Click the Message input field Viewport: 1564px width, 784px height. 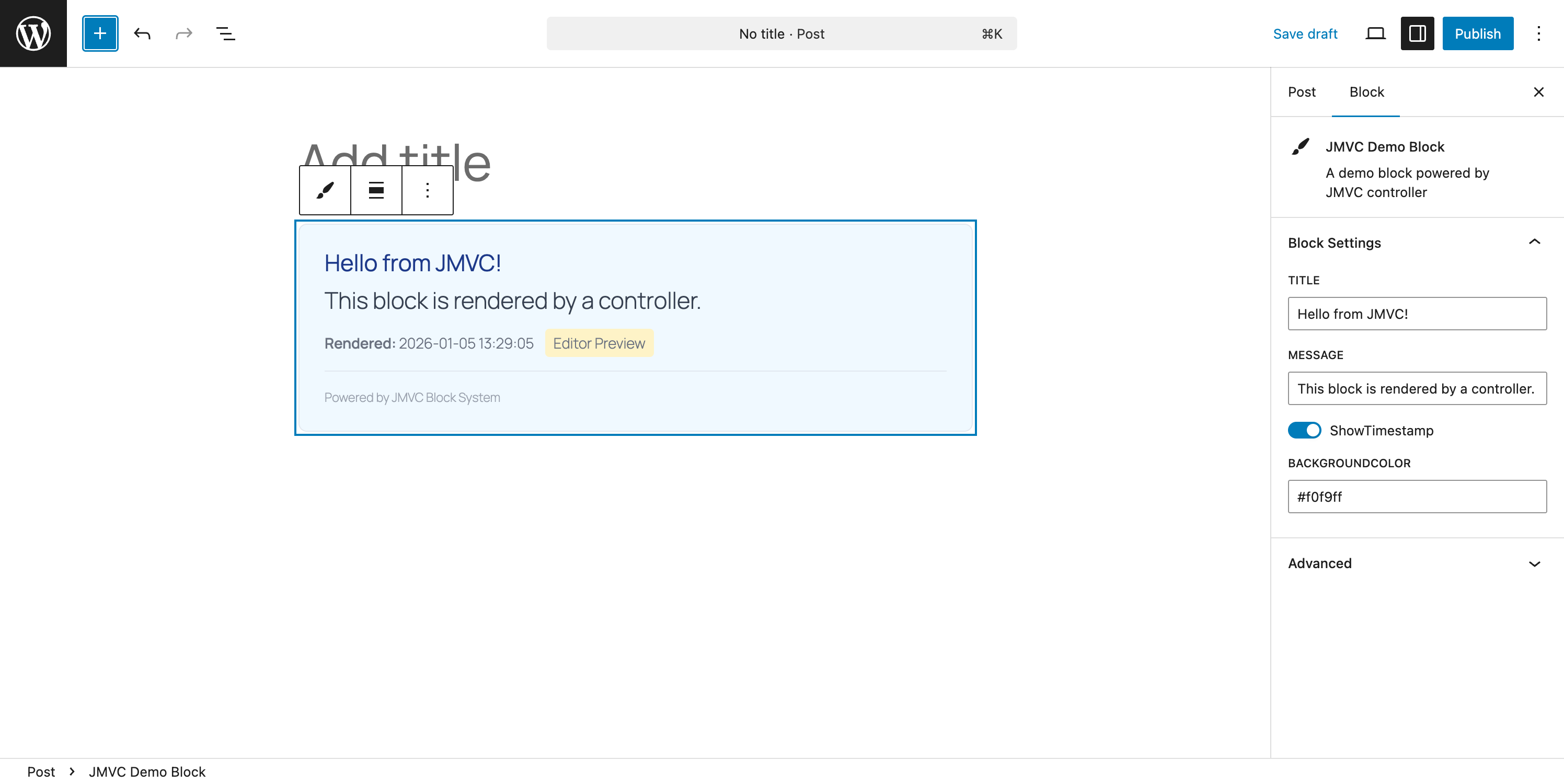pyautogui.click(x=1417, y=388)
